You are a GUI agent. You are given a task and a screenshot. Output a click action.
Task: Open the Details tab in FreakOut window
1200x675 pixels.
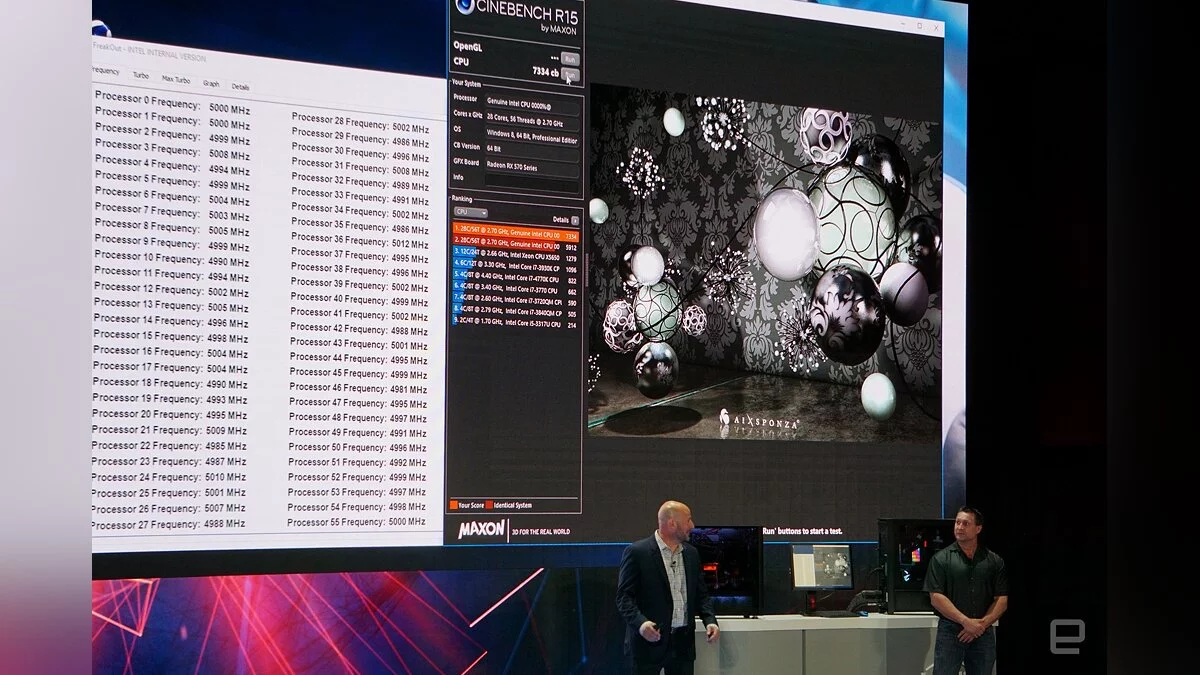pyautogui.click(x=241, y=87)
